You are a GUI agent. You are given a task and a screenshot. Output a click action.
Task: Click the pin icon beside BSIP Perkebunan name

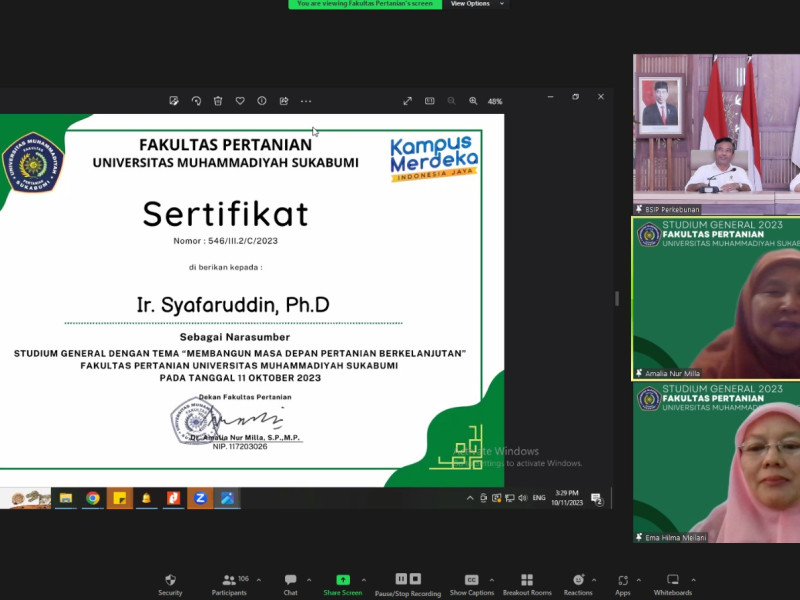click(639, 209)
